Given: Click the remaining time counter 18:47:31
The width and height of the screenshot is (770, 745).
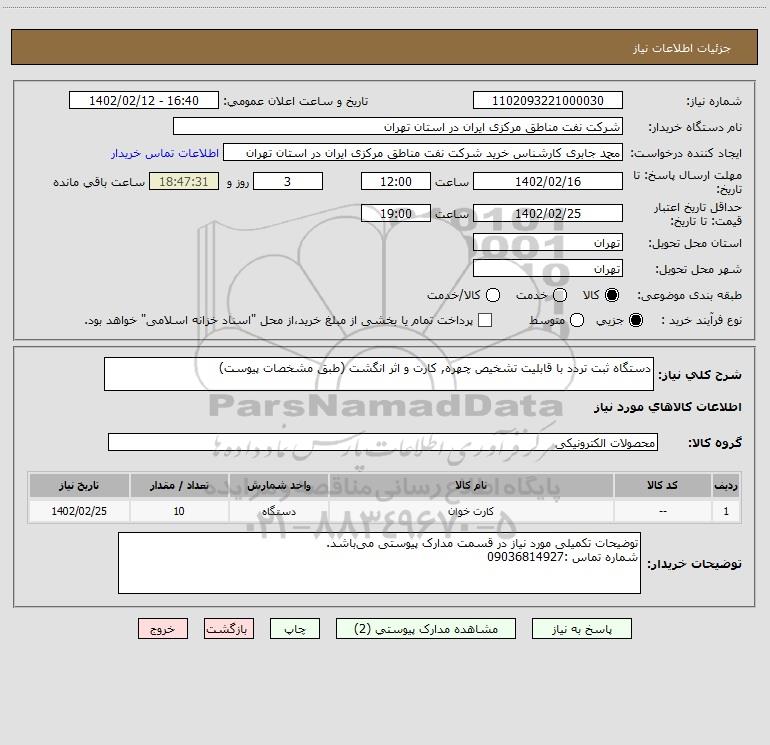Looking at the screenshot, I should click(184, 182).
